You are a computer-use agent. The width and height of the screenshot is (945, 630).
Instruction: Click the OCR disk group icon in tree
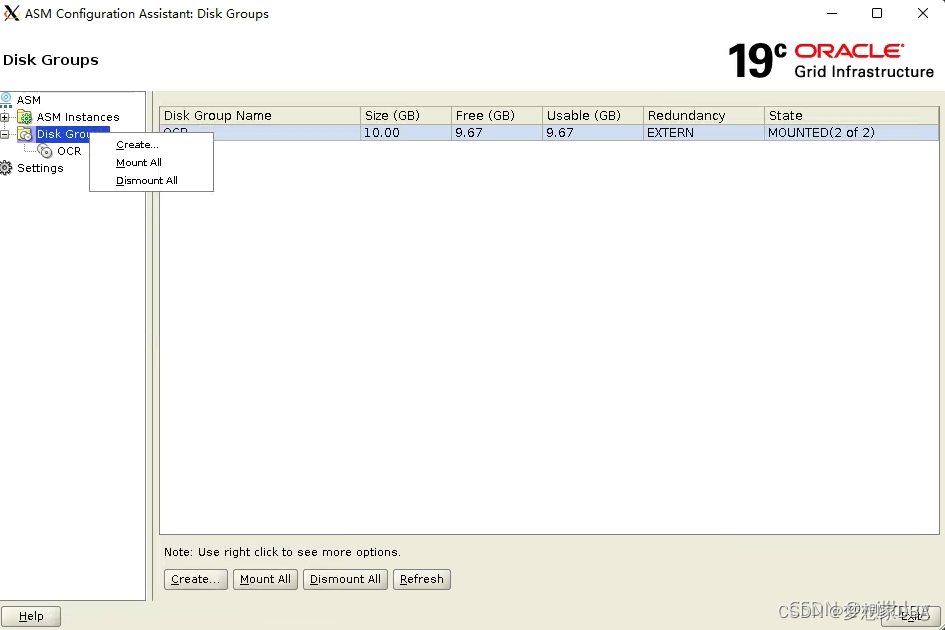(x=45, y=151)
